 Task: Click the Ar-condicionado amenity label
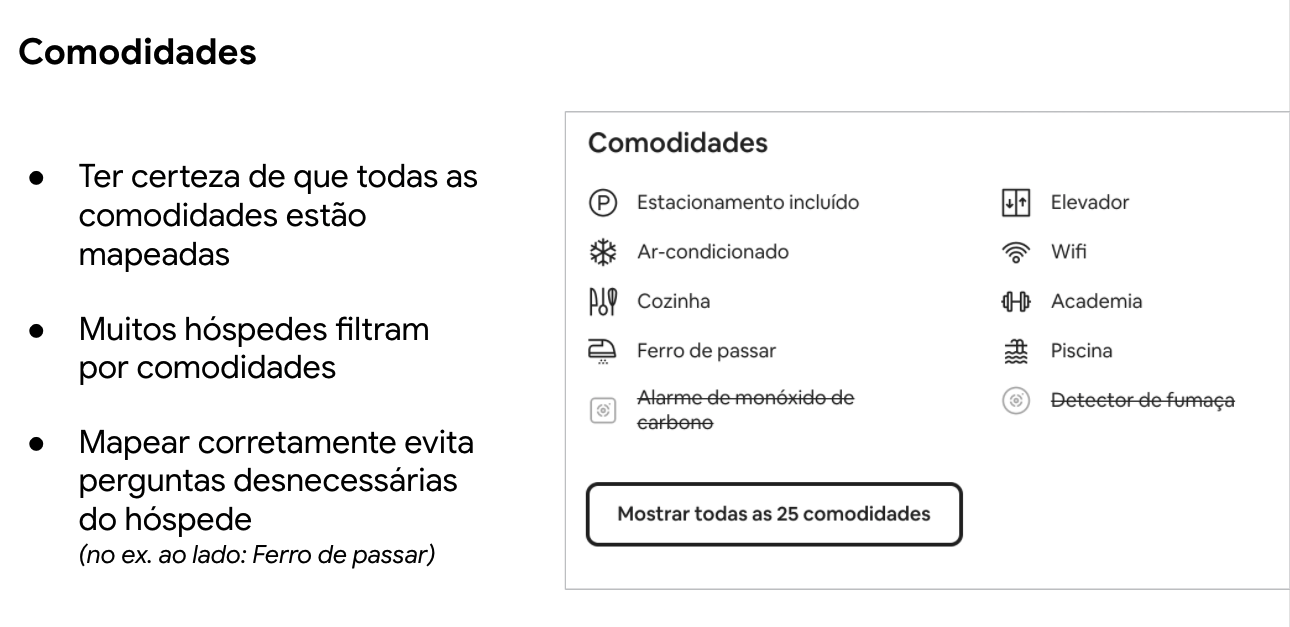712,252
